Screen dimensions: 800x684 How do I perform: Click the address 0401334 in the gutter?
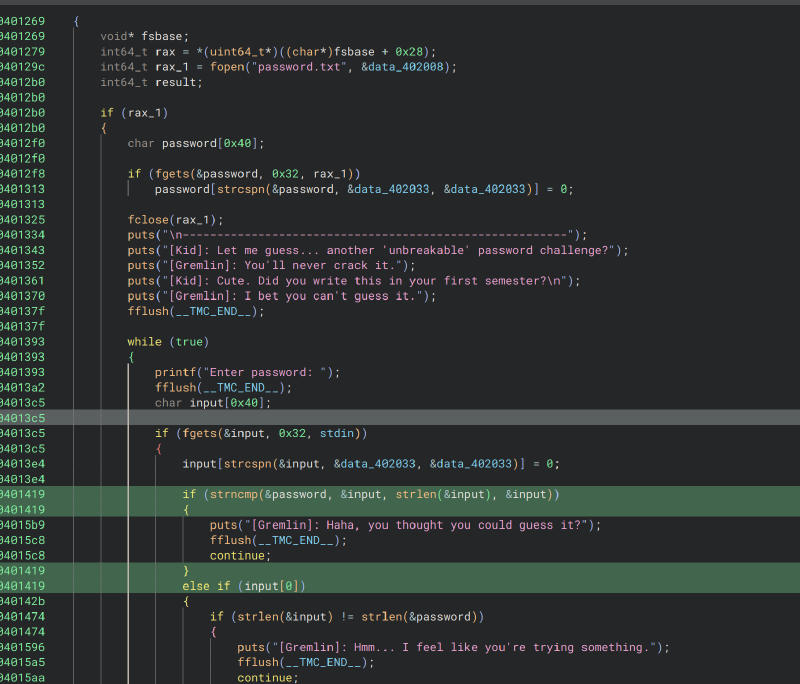(22, 235)
